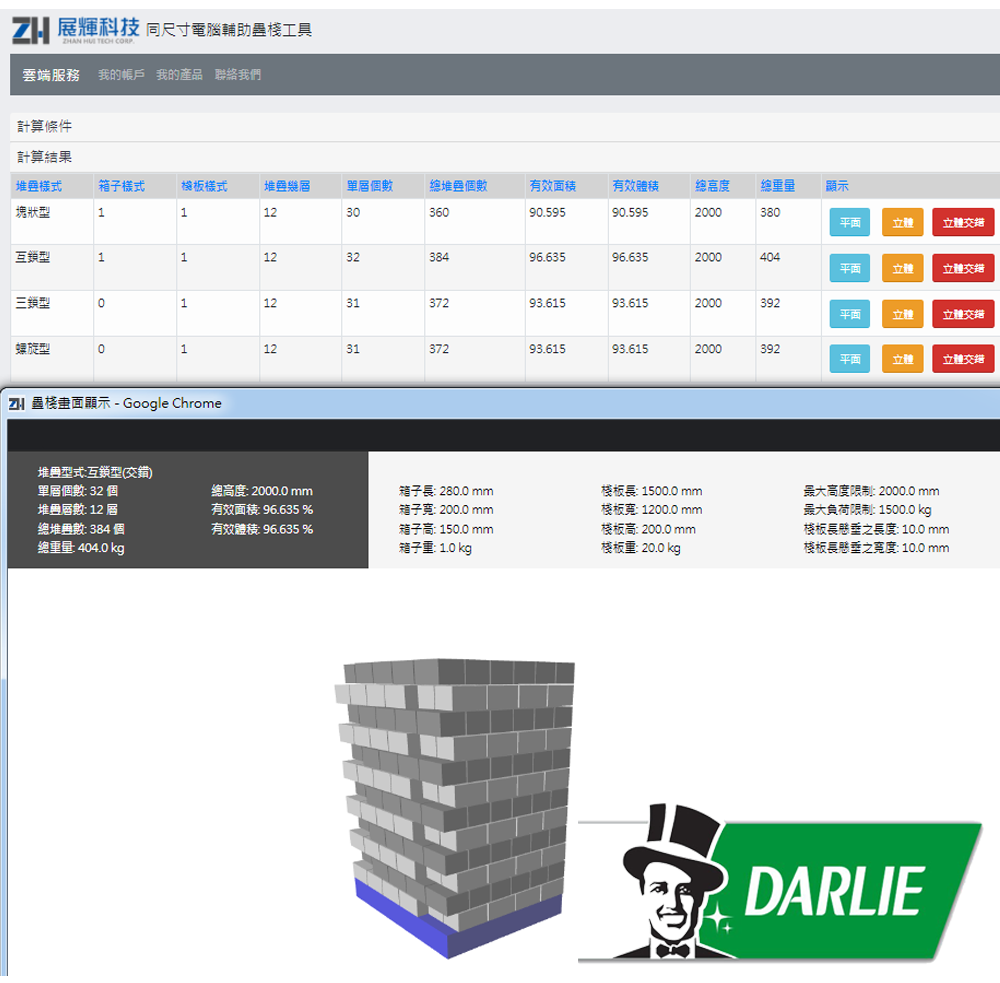The height and width of the screenshot is (983, 1000).
Task: Click the 展輝科技 ZH logo
Action: (75, 31)
